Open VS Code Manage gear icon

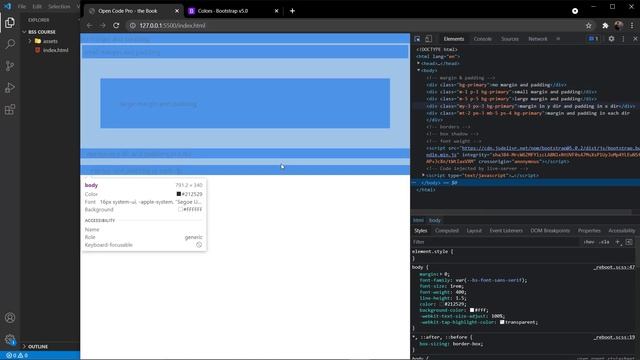[x=10, y=339]
